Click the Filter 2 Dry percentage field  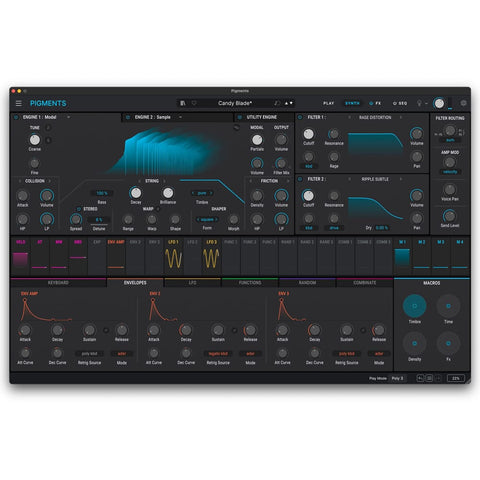[382, 228]
